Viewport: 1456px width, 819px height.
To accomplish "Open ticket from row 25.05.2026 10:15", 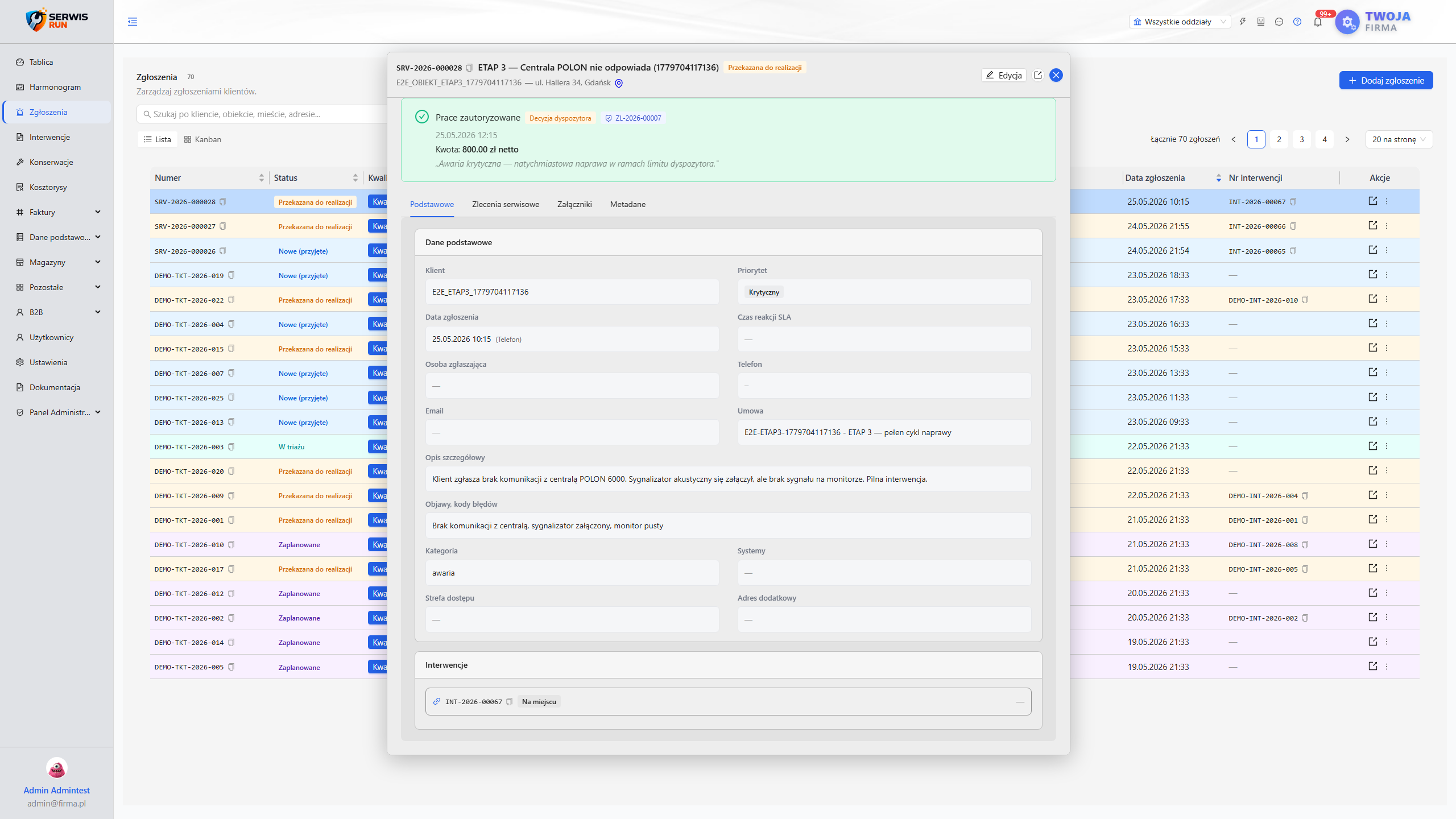I will [x=1373, y=201].
